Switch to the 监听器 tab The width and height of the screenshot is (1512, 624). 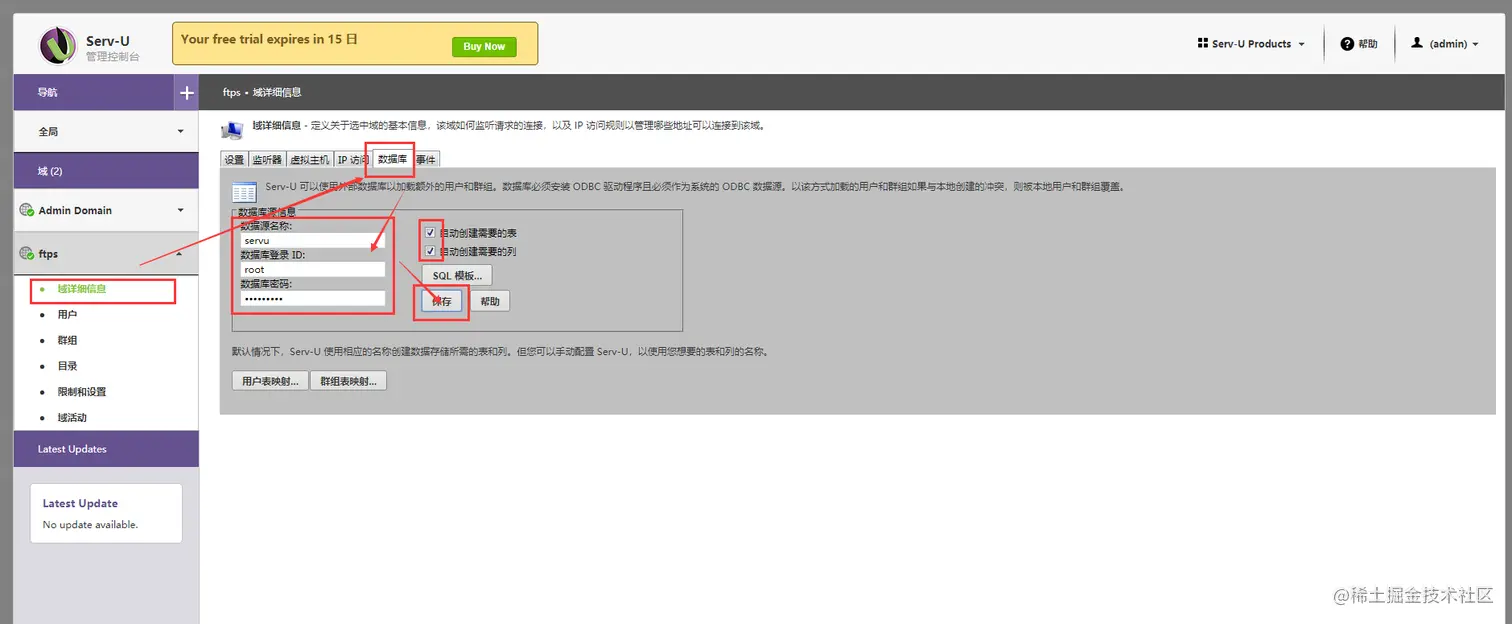[267, 159]
